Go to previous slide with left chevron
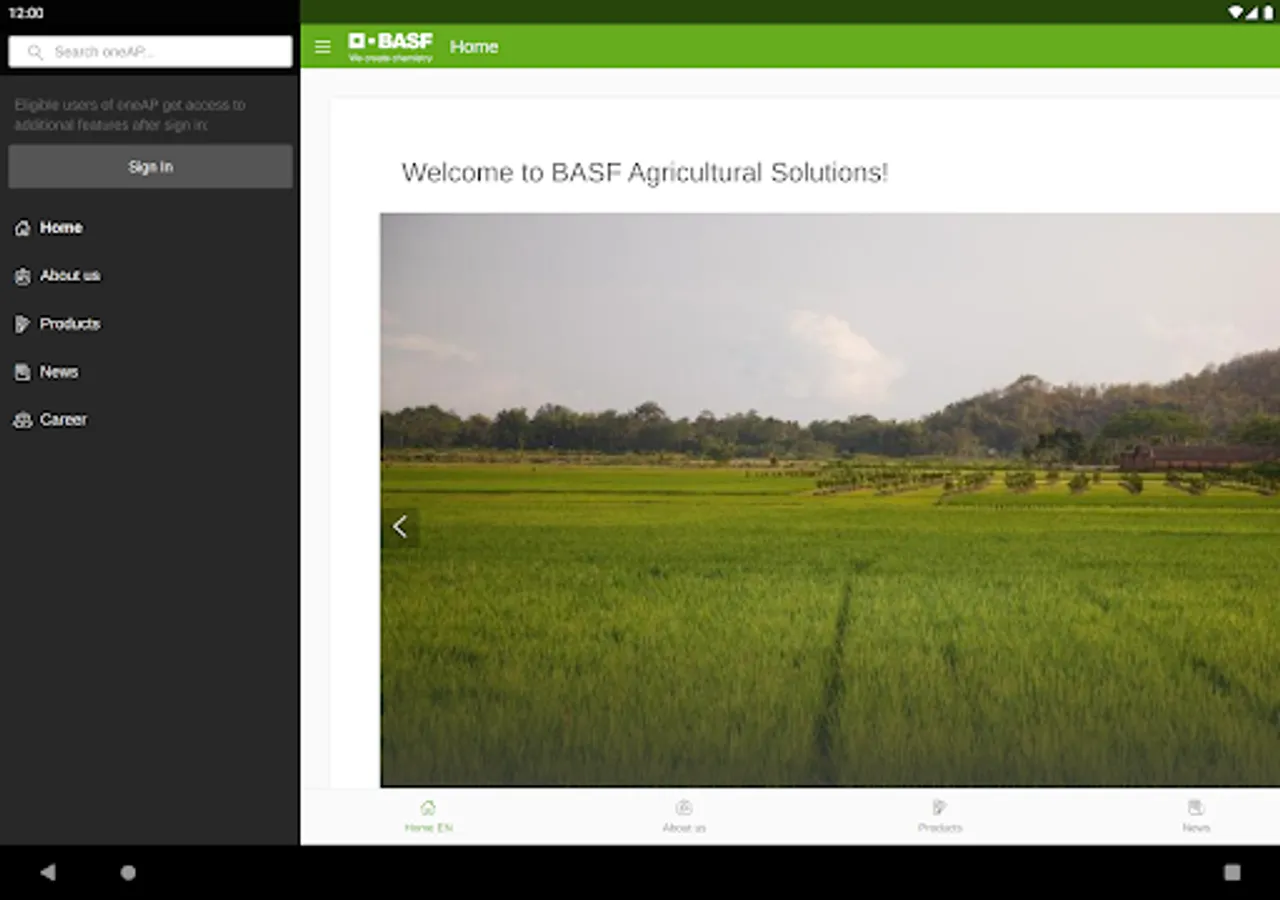Viewport: 1280px width, 900px height. [400, 526]
